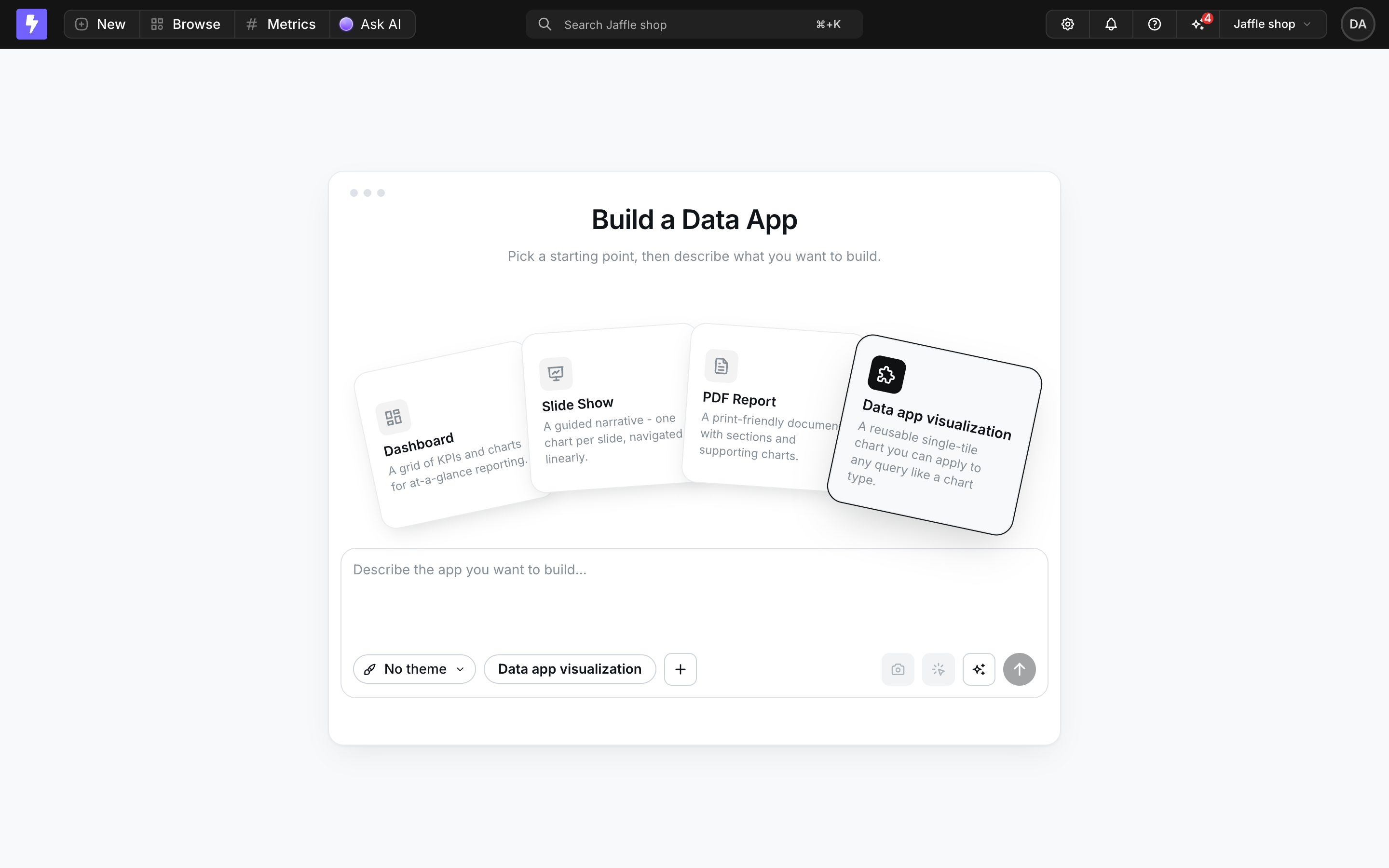
Task: Click the Build a Data App heading
Action: 694,220
